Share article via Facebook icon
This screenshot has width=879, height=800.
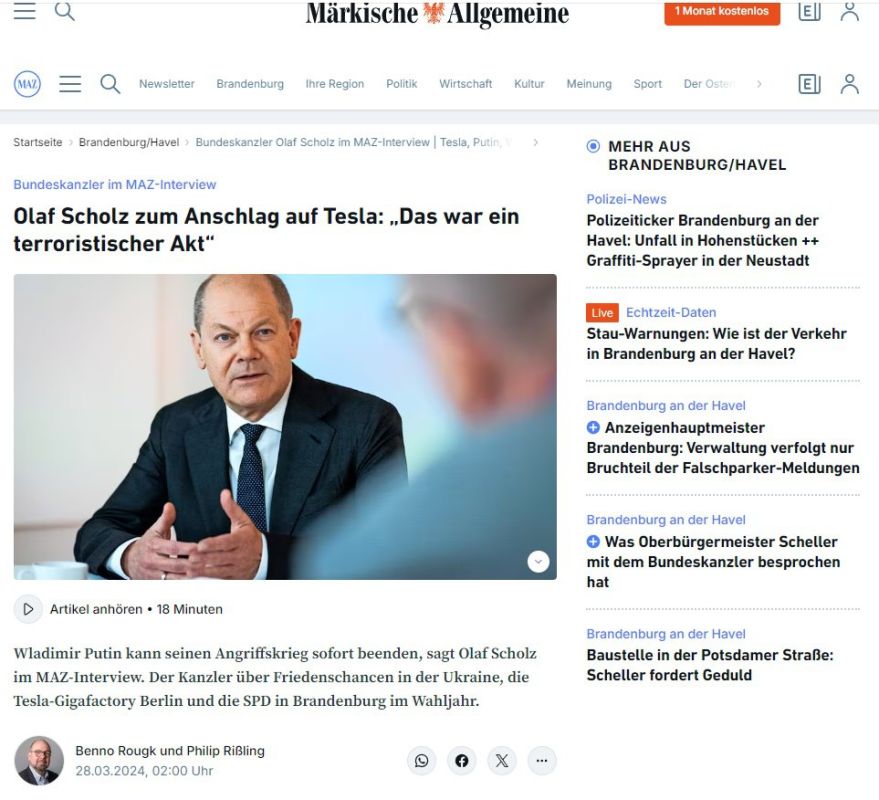tap(462, 761)
